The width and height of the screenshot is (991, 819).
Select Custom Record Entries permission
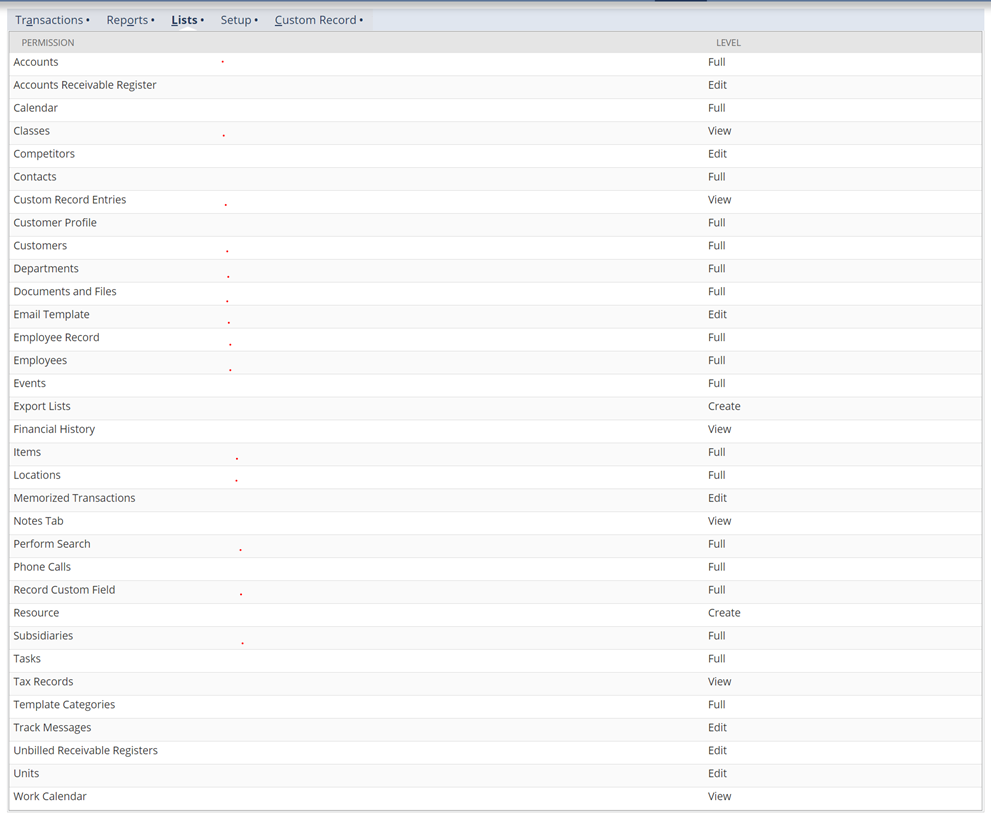70,200
